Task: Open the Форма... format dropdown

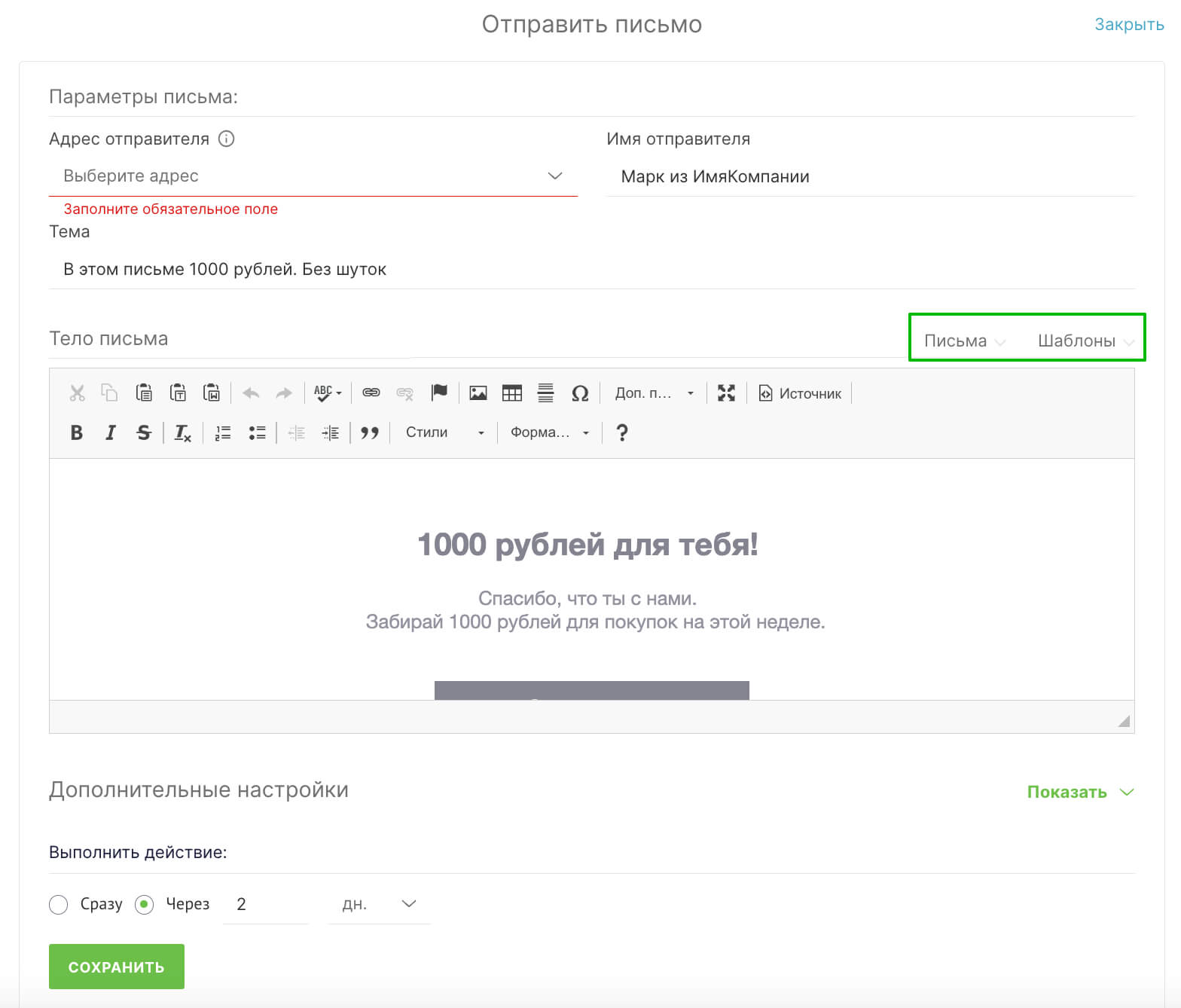Action: [550, 432]
